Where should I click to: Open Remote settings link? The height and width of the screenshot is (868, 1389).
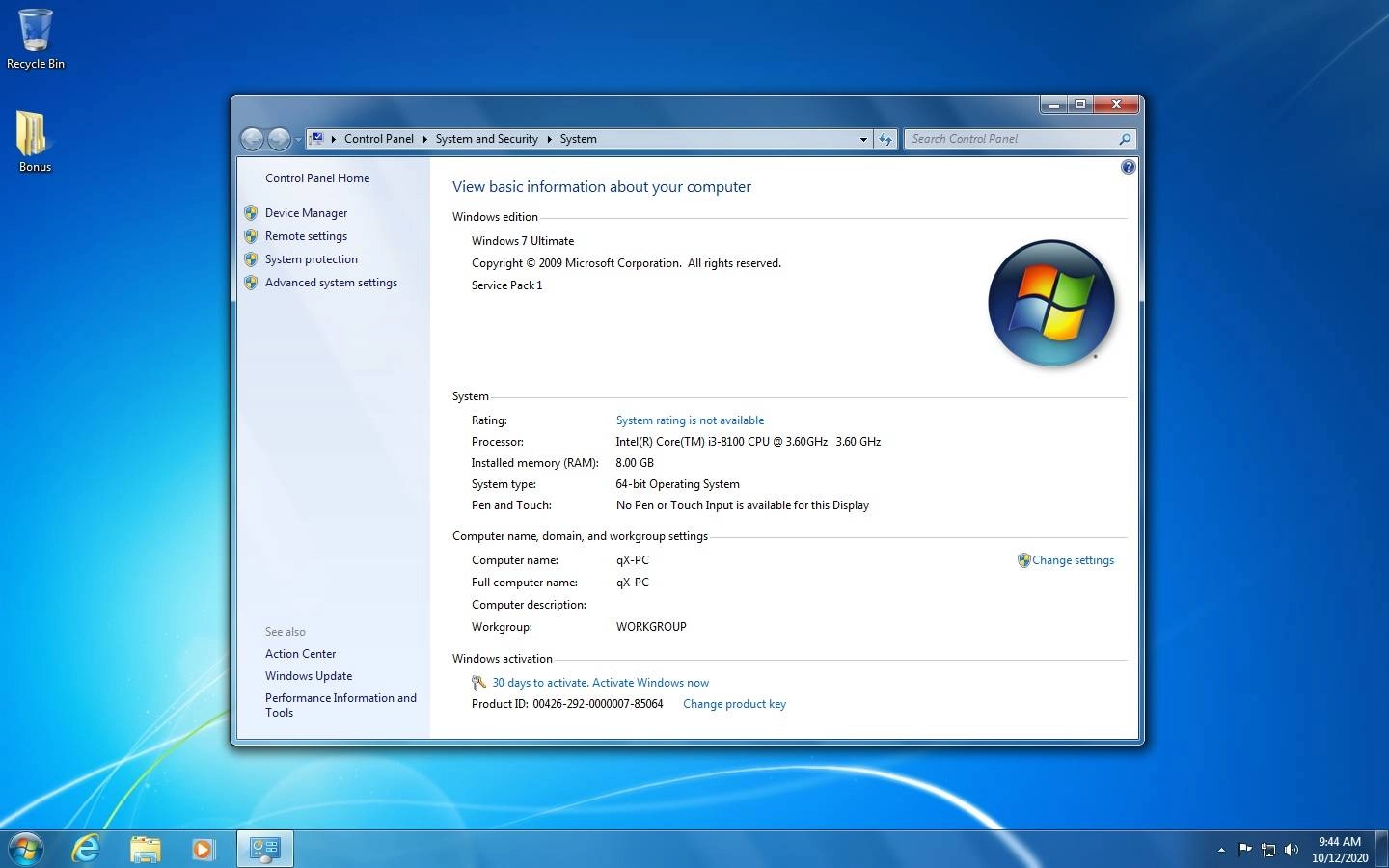point(306,236)
